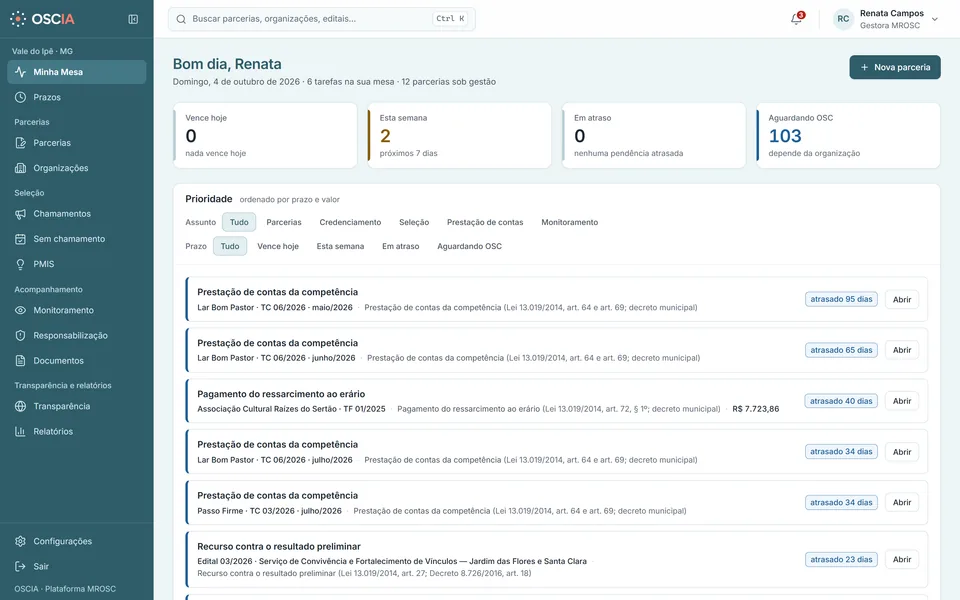
Task: Click the Sair logout icon
Action: click(20, 566)
